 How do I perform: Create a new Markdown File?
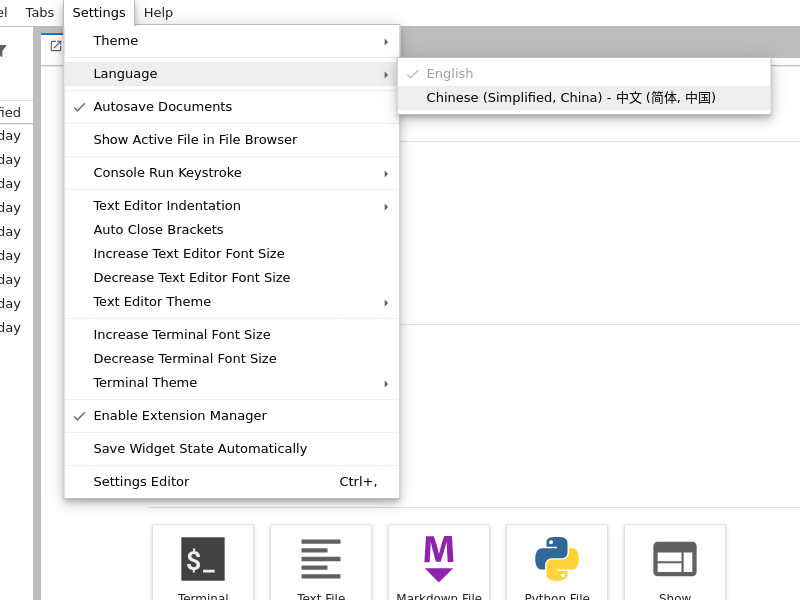439,559
